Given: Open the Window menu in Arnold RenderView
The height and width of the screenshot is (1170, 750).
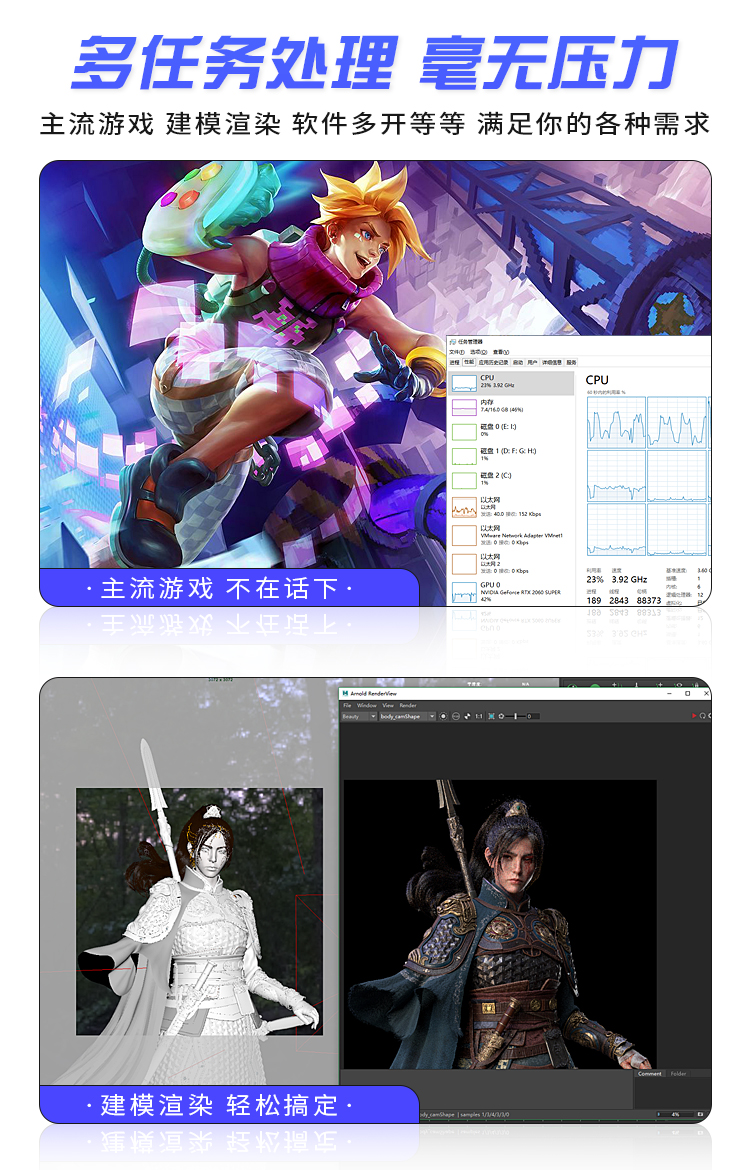Looking at the screenshot, I should (367, 705).
